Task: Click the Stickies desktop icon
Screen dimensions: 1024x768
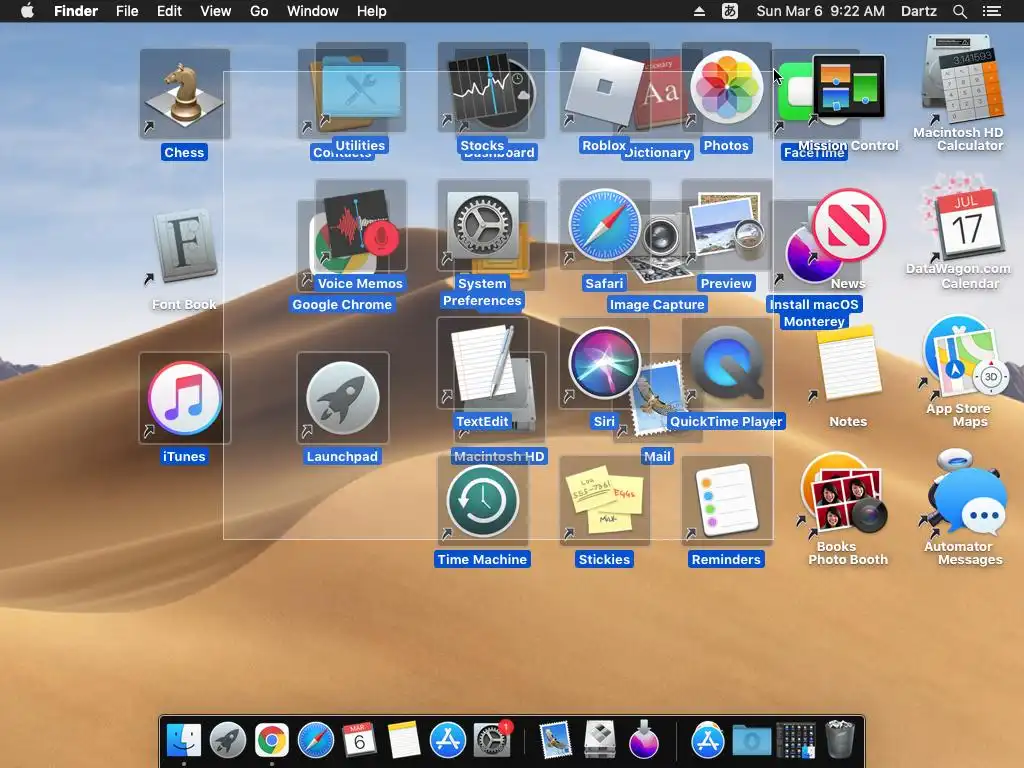Action: 604,502
